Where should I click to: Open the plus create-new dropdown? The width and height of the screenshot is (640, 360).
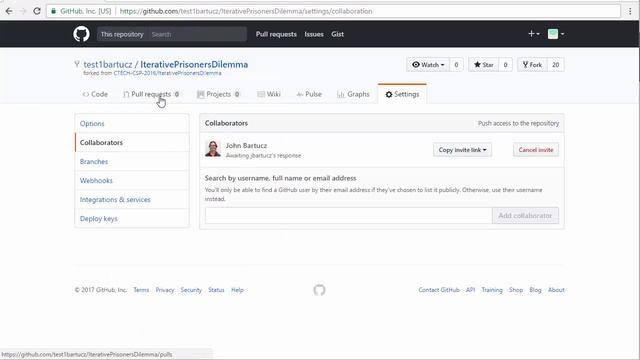pos(533,34)
